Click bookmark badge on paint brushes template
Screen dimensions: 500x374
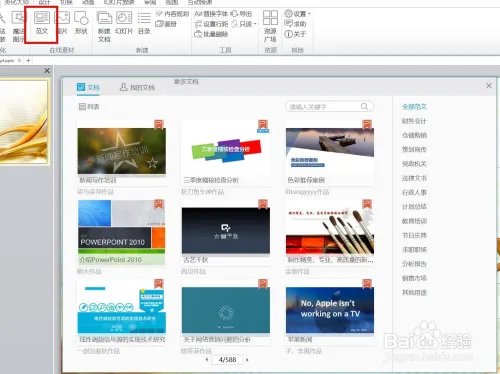[367, 204]
